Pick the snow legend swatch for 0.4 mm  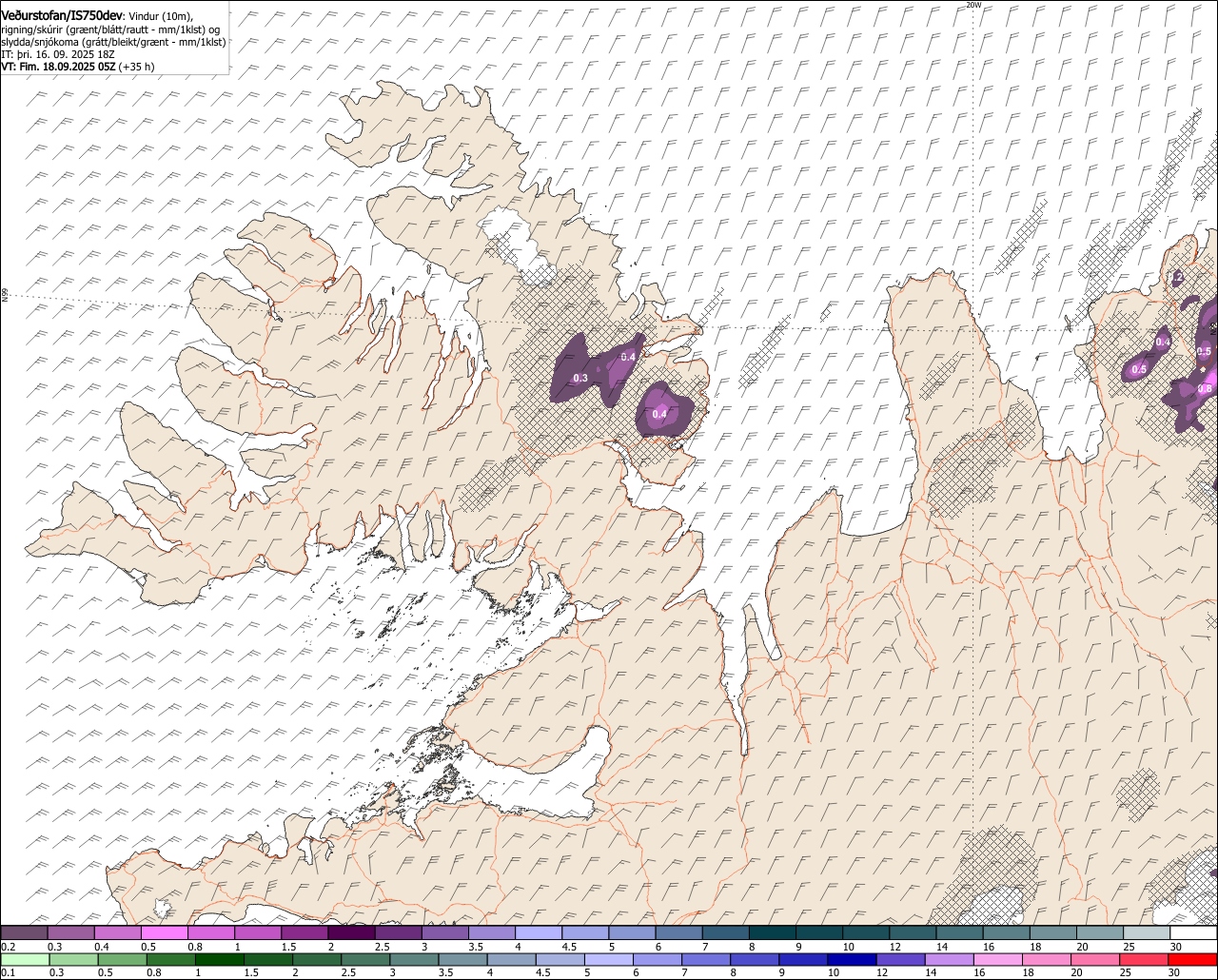117,932
